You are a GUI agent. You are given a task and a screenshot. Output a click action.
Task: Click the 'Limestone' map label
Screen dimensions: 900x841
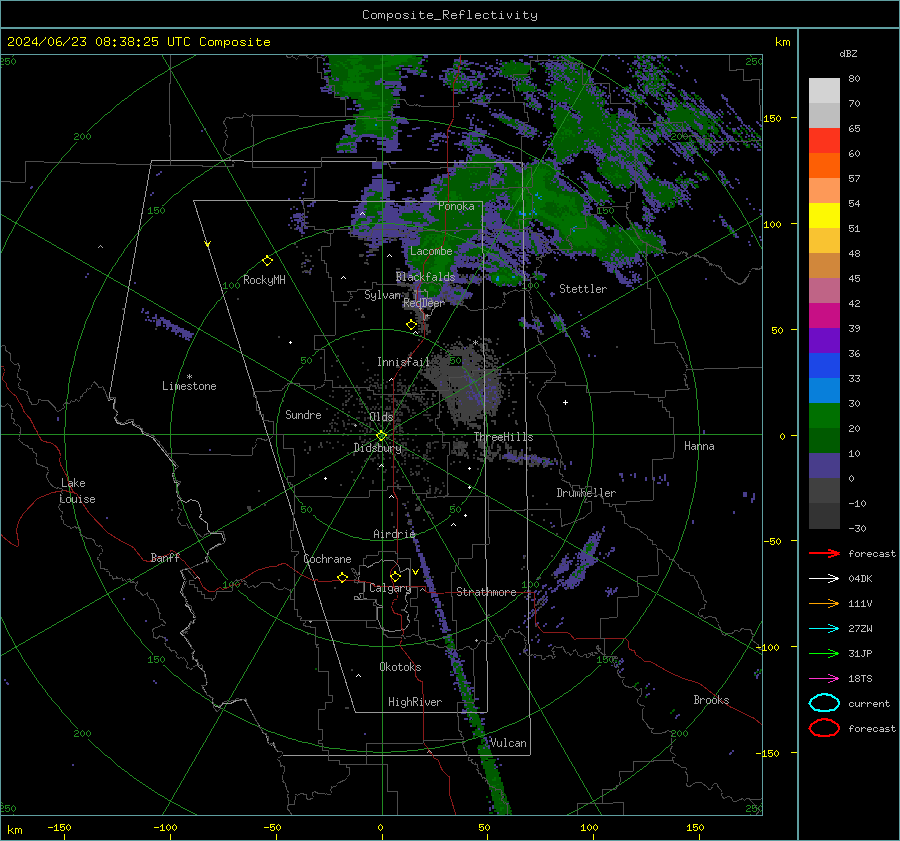[x=189, y=386]
